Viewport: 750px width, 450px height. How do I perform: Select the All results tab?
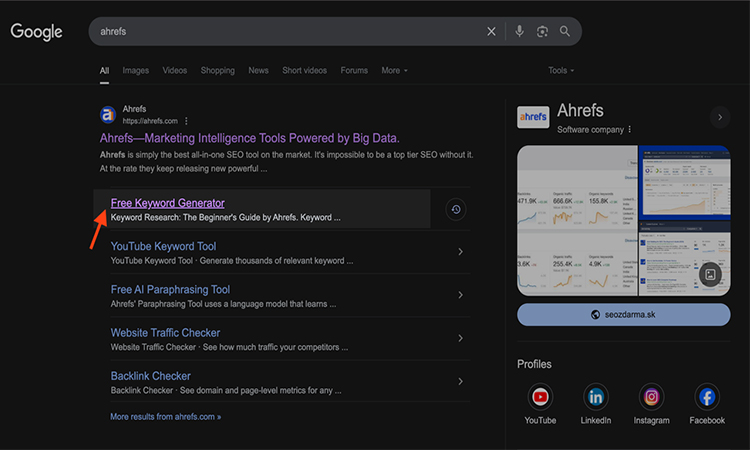[104, 71]
